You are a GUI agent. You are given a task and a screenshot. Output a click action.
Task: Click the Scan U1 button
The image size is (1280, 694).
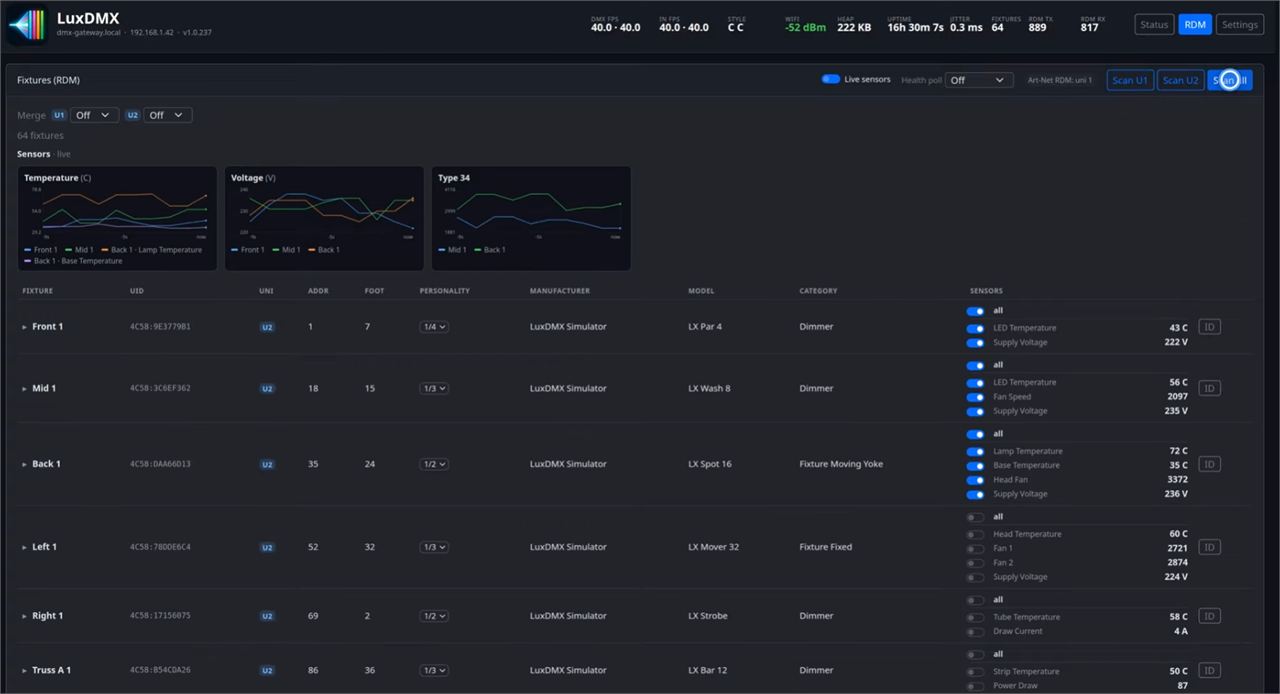click(1130, 80)
